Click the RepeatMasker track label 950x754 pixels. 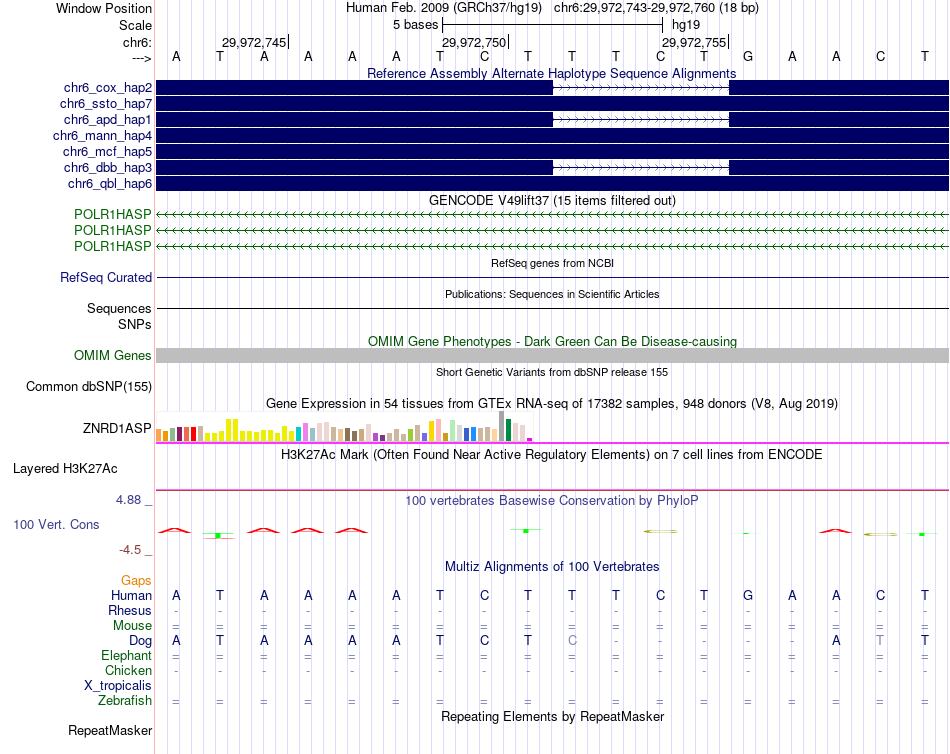click(x=110, y=730)
